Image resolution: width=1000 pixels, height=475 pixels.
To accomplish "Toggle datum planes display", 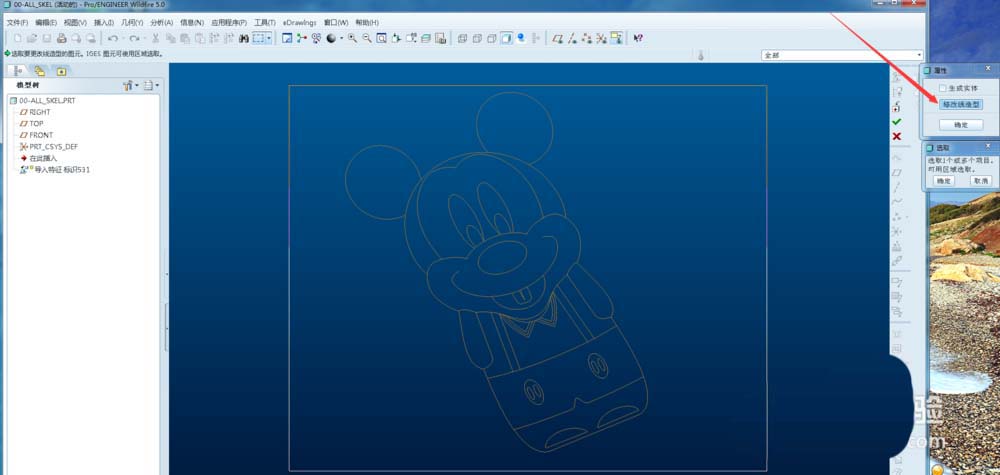I will click(x=557, y=38).
